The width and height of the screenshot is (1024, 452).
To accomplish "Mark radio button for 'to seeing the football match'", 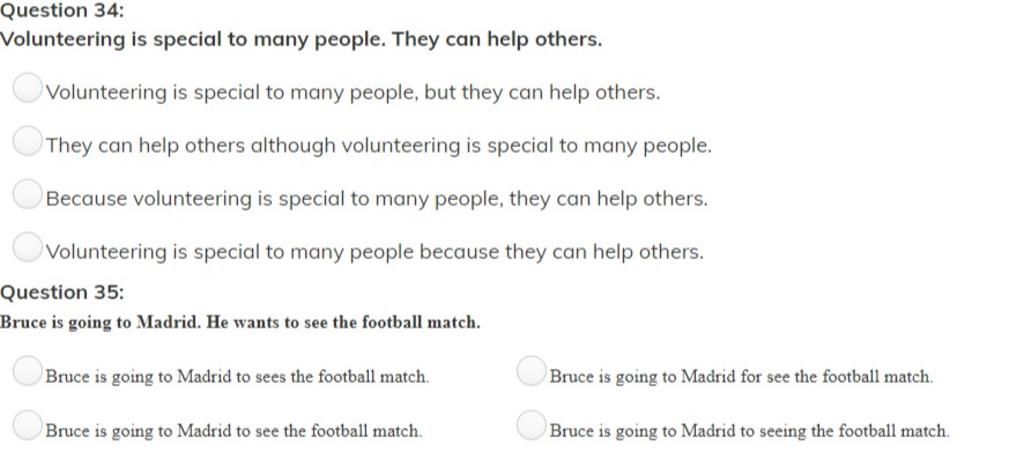I will tap(531, 425).
